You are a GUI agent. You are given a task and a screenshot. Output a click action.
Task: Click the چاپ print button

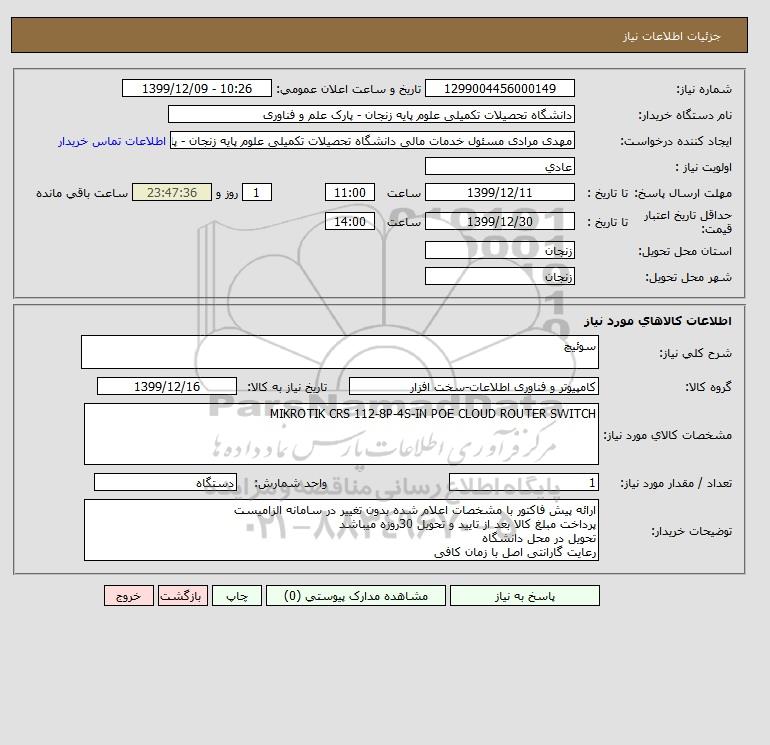pos(237,596)
